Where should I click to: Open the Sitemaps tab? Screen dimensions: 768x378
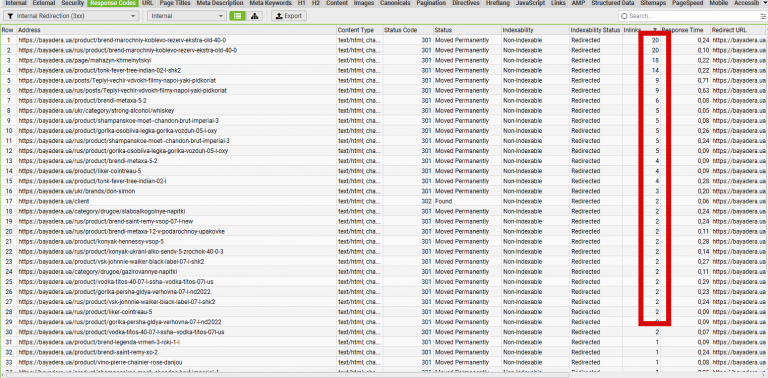point(653,3)
